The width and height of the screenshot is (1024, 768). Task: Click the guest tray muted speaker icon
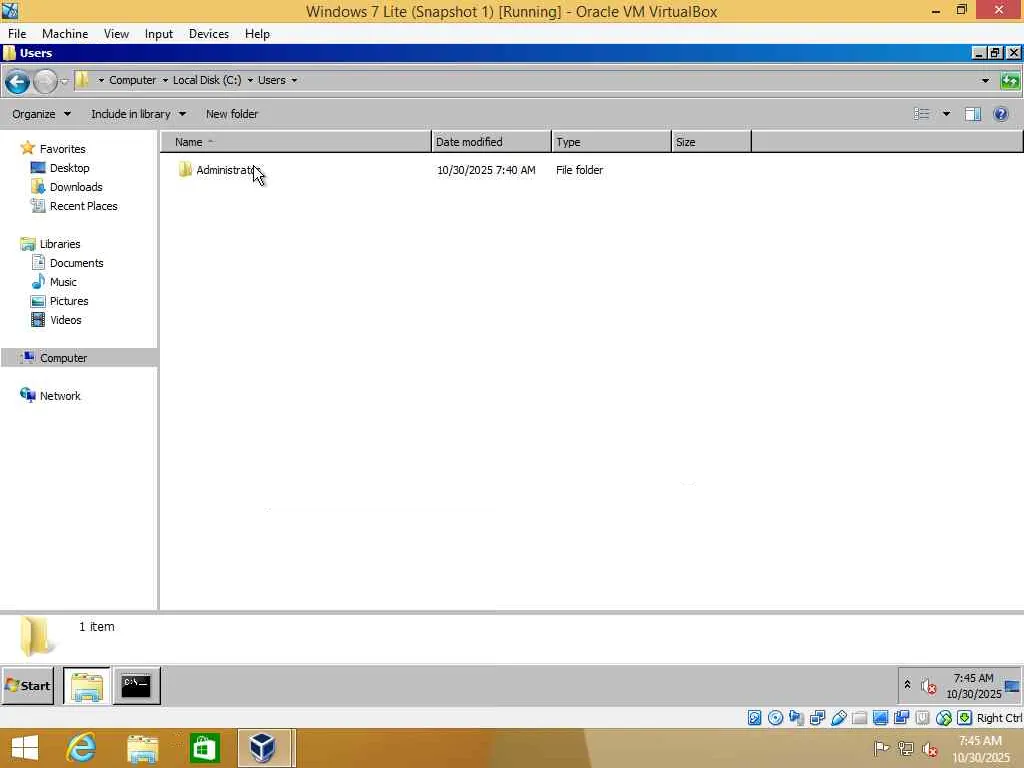click(x=929, y=686)
